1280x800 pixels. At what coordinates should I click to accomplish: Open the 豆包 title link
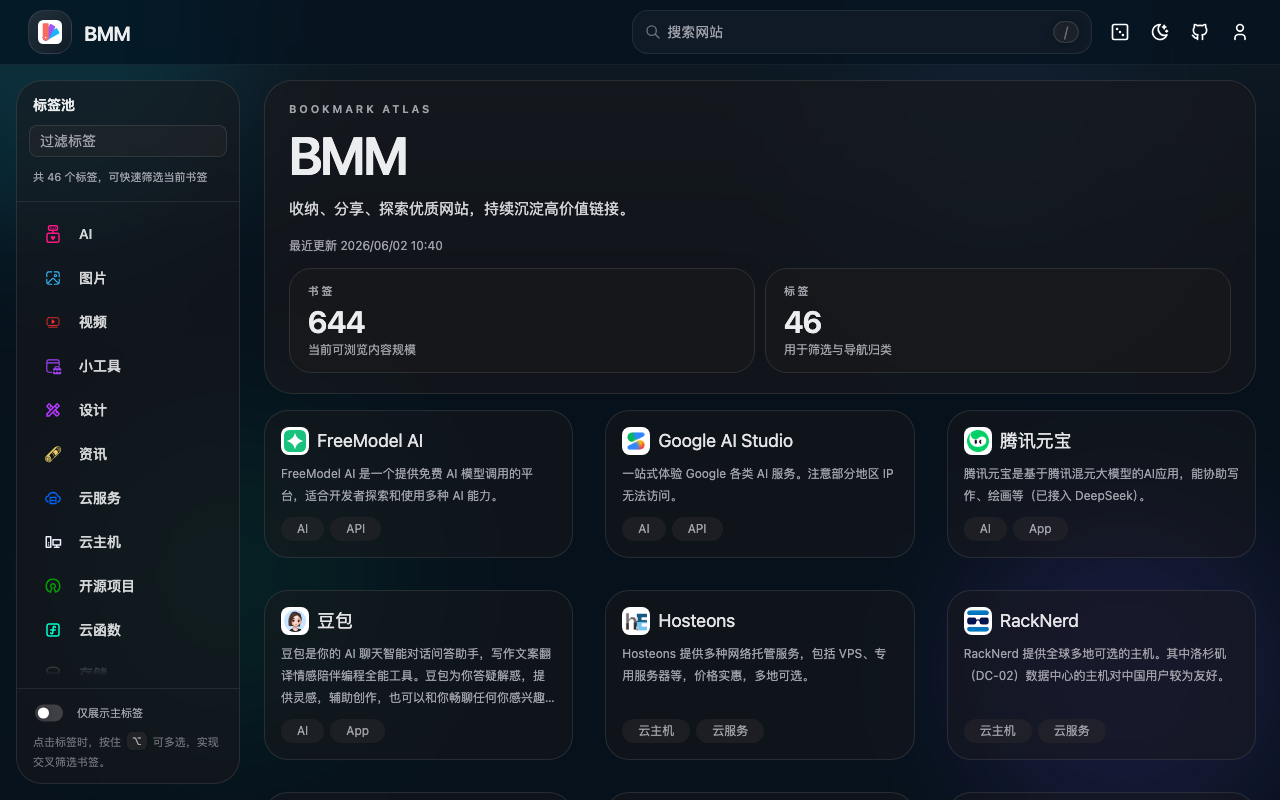click(x=335, y=621)
